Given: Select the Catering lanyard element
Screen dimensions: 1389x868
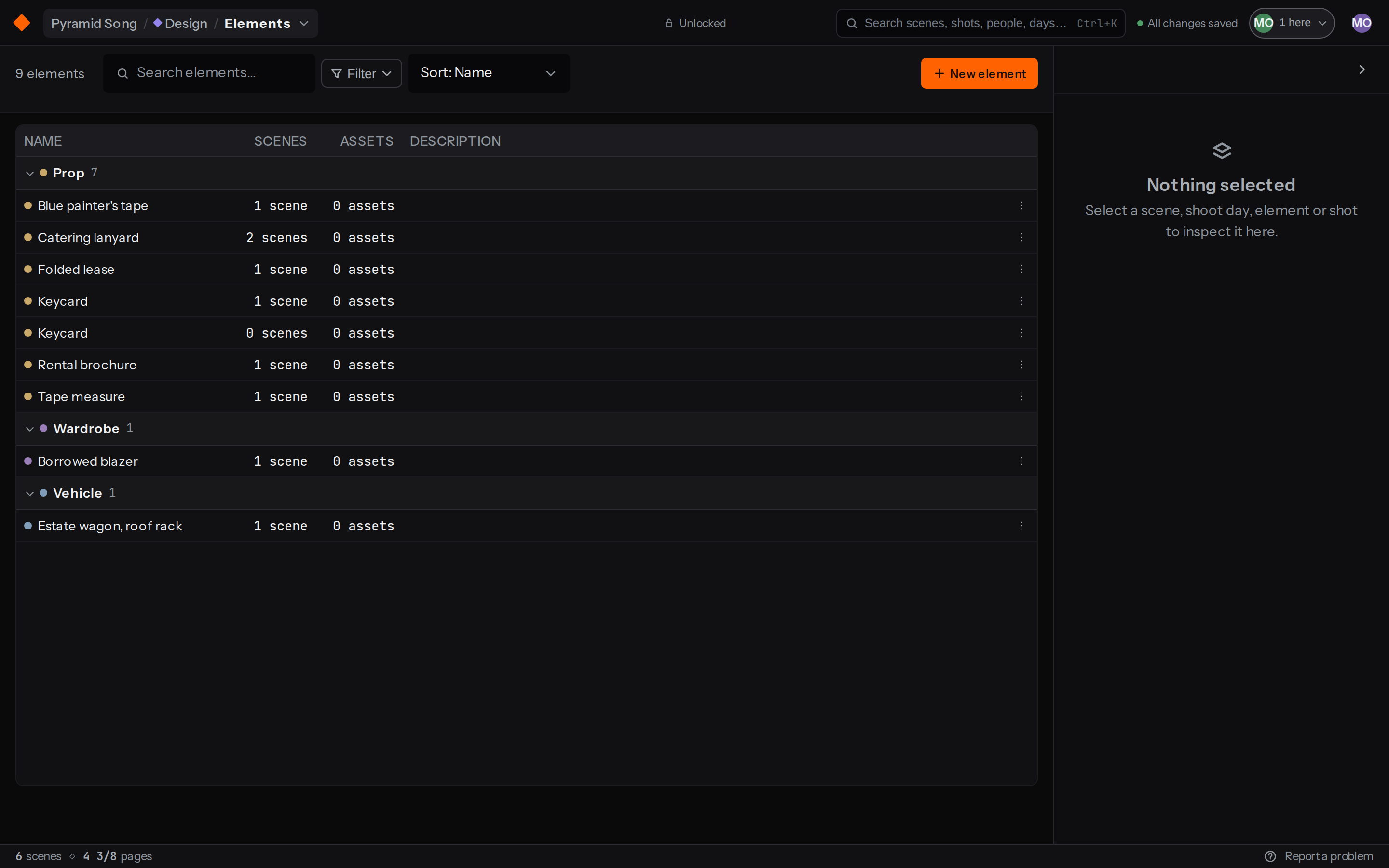Looking at the screenshot, I should (x=88, y=238).
